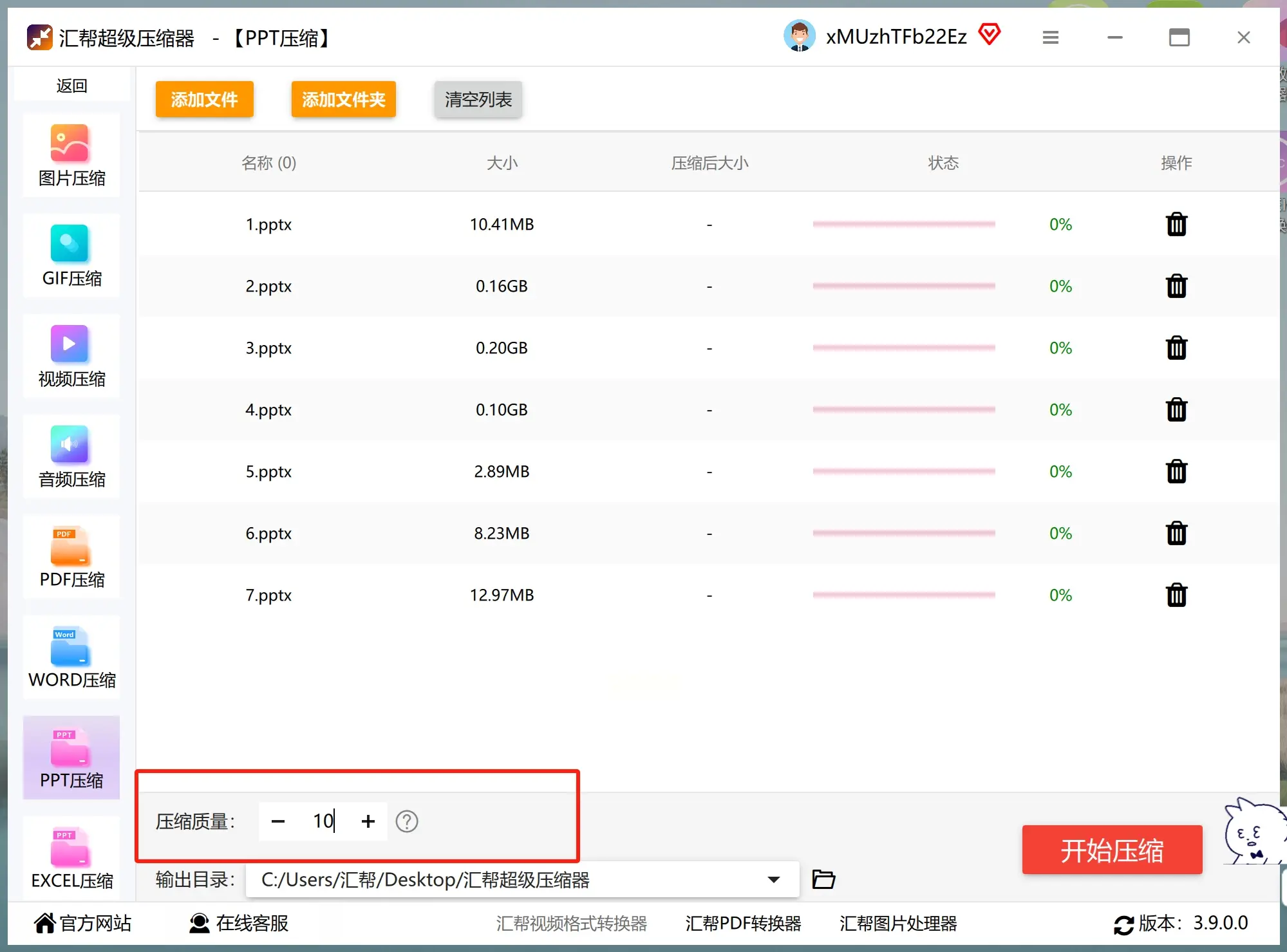This screenshot has height=952, width=1287.
Task: Open the hamburger menu
Action: [x=1050, y=37]
